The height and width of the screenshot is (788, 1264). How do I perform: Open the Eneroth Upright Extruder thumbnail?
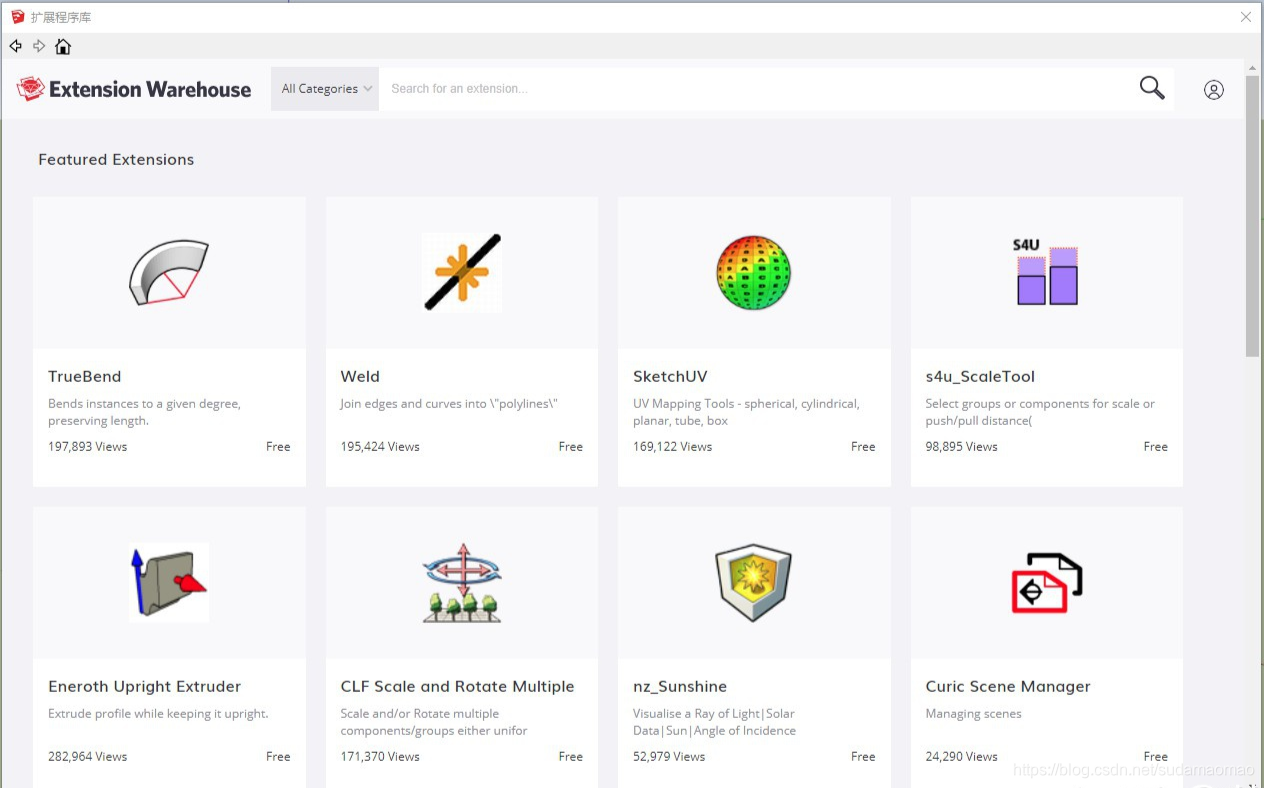(x=169, y=582)
